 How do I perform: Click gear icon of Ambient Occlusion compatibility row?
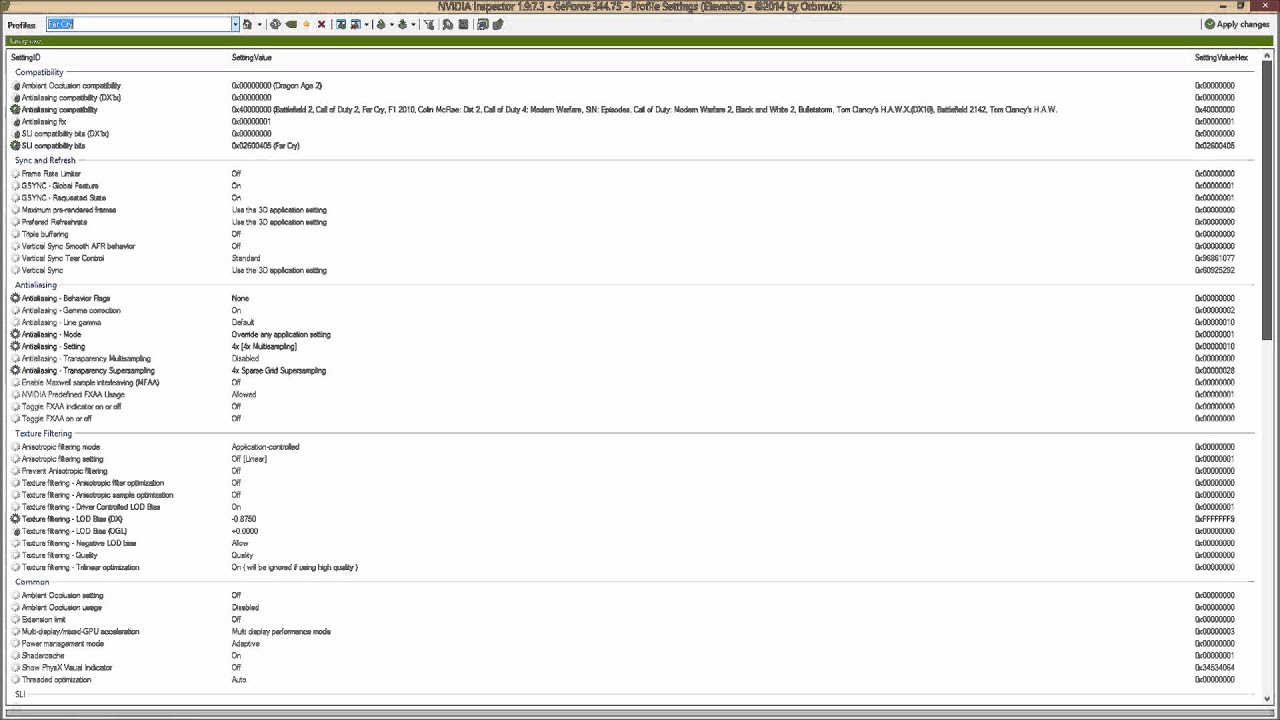pos(15,86)
